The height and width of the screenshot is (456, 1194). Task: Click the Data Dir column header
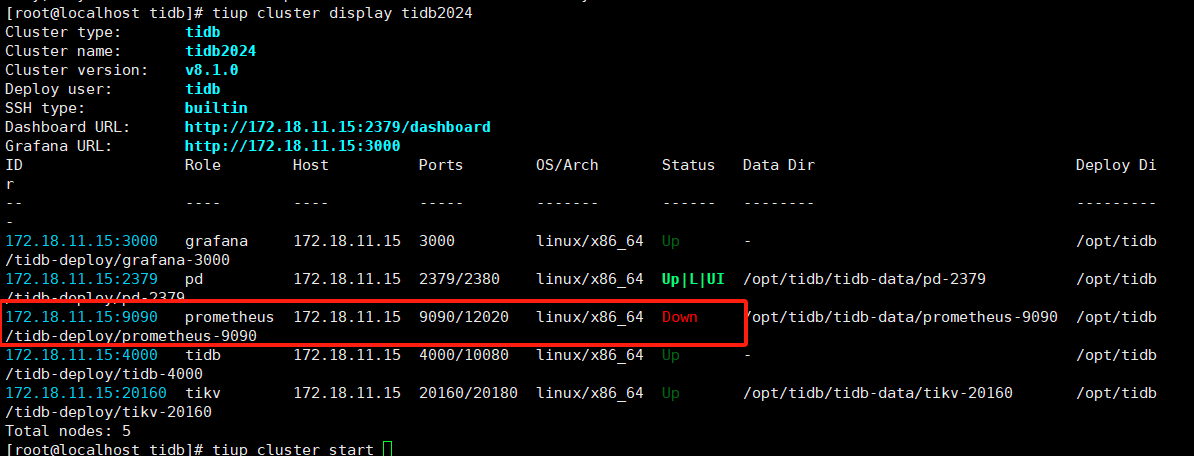point(779,165)
